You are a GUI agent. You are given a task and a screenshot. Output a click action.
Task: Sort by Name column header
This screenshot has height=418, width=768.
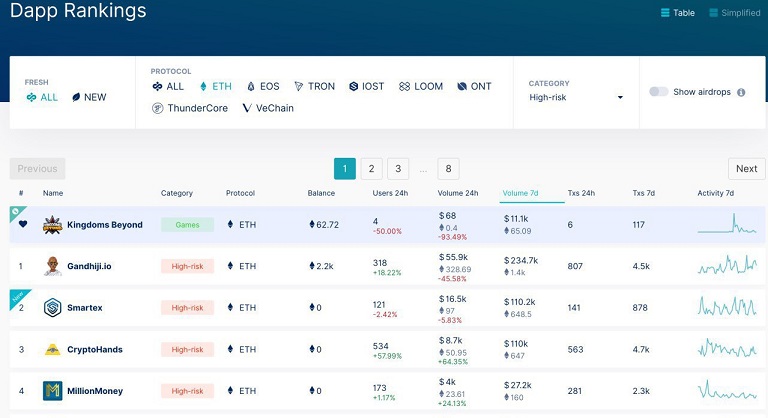[53, 193]
